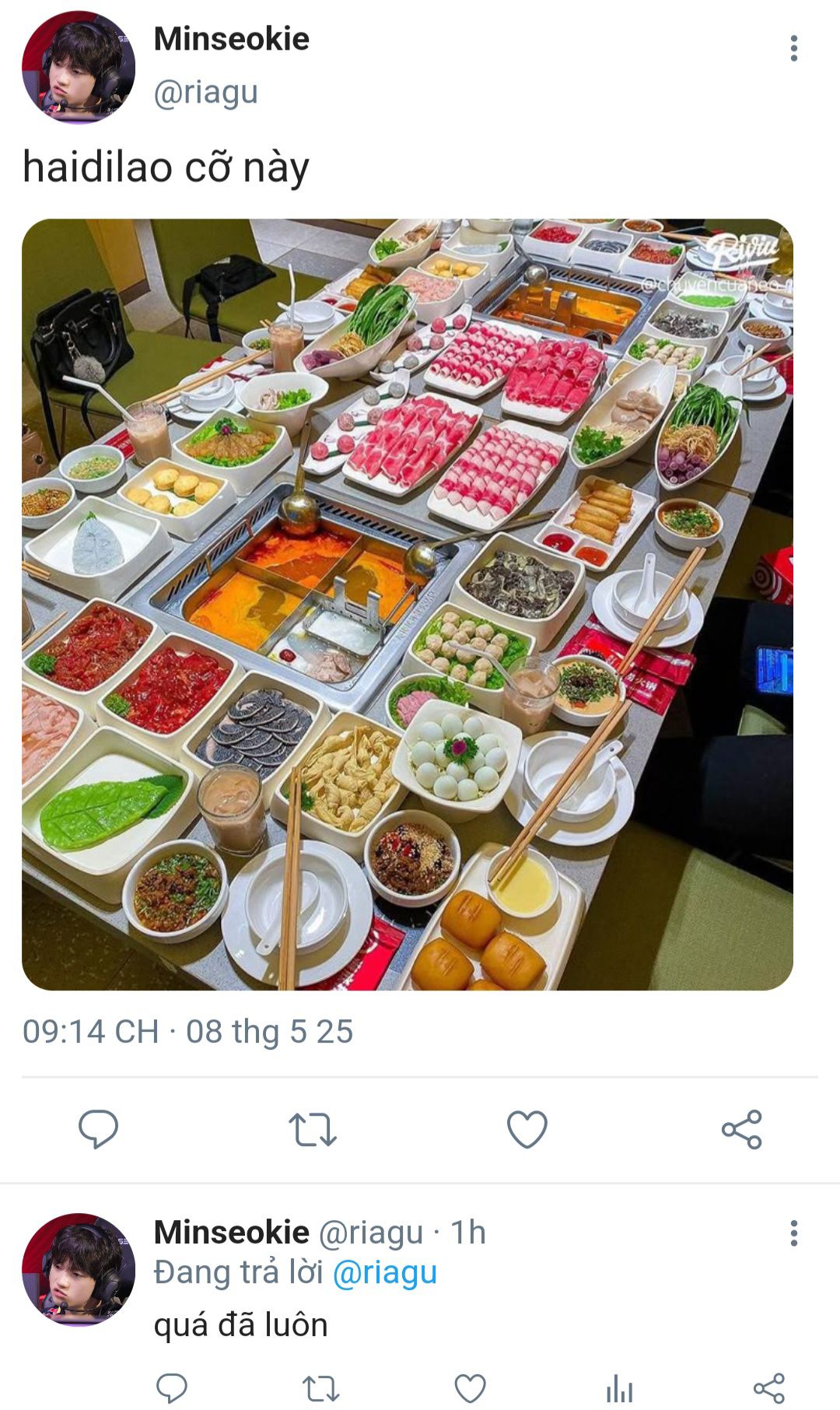Retweet the main haidilao tweet

point(313,1130)
